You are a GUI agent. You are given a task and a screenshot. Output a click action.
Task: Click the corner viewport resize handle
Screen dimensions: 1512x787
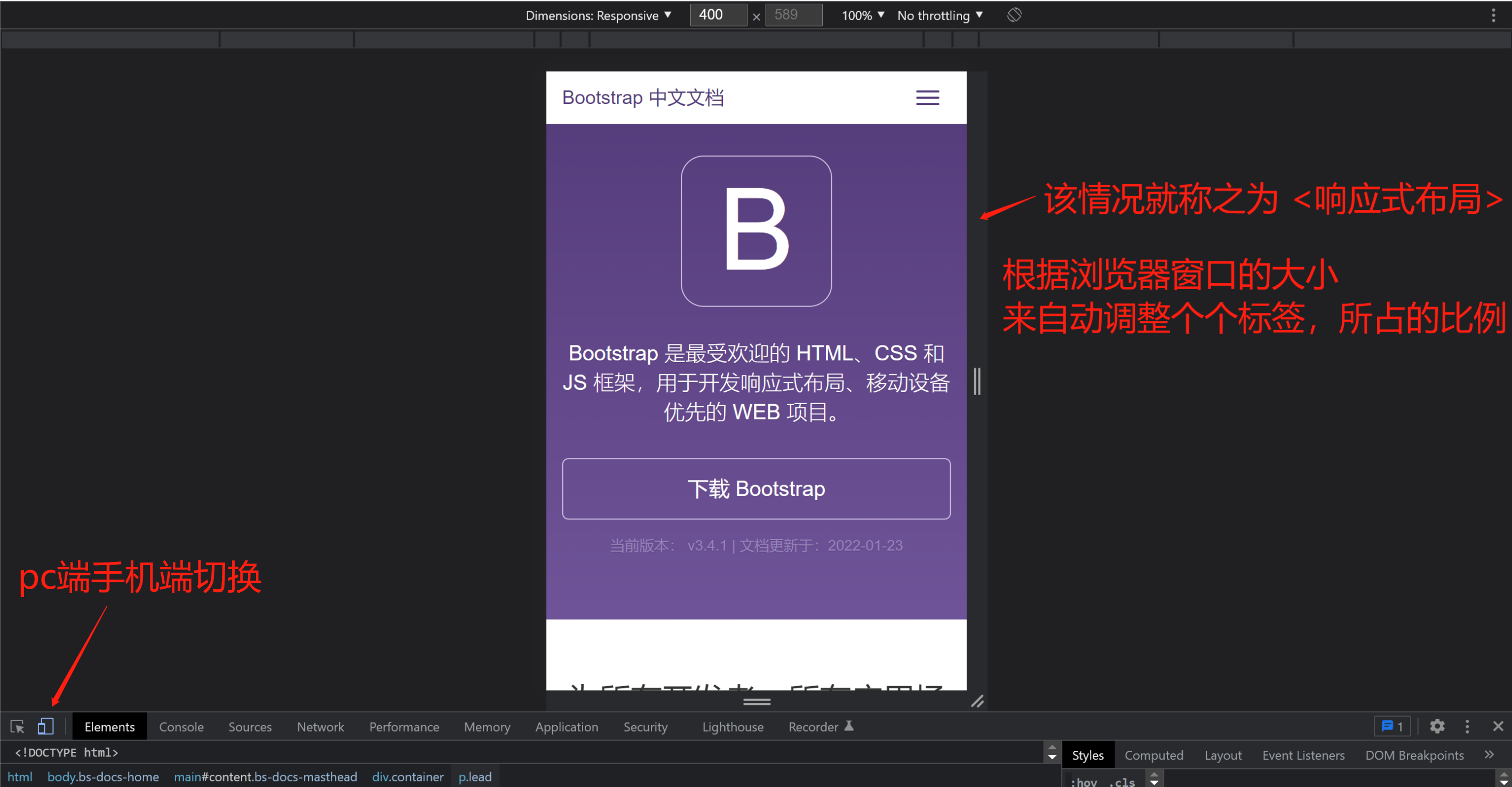[x=977, y=701]
